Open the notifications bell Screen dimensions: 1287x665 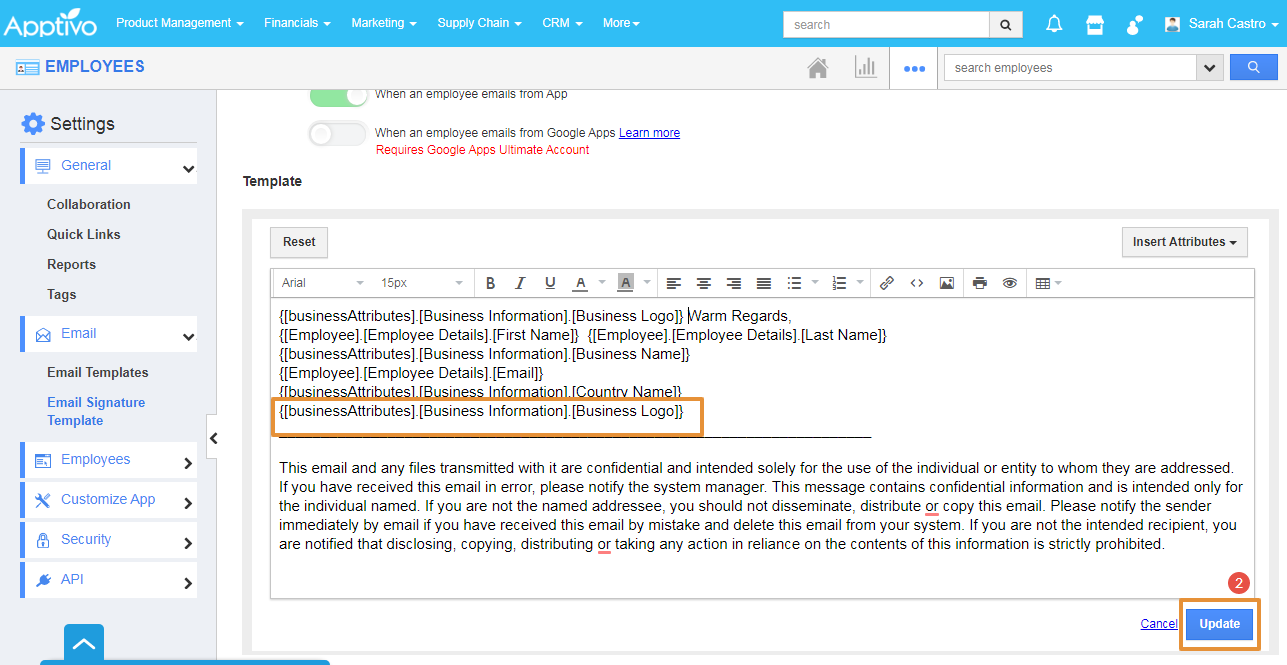(1054, 24)
